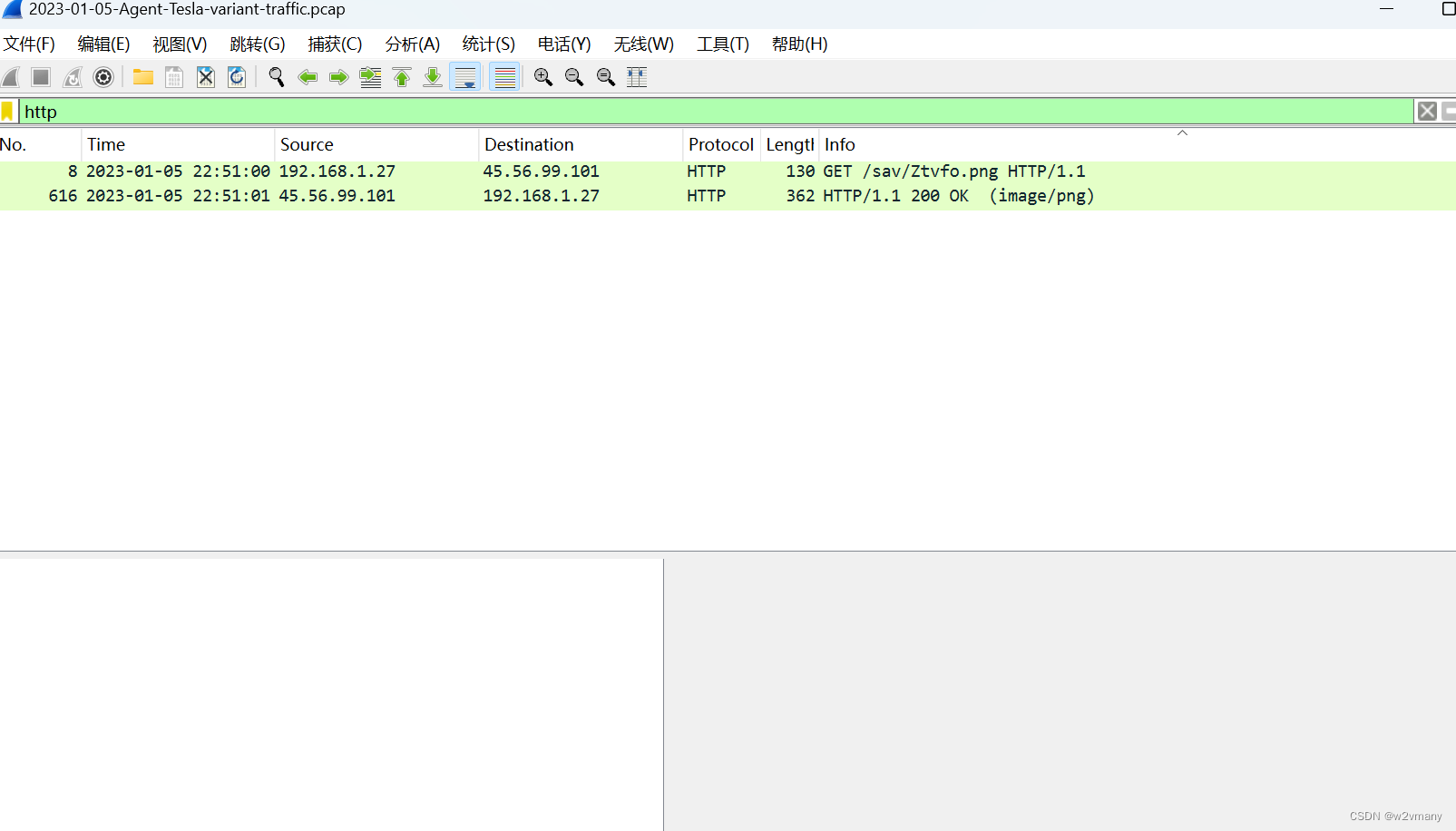The image size is (1456, 831).
Task: Open the 跳转(G) menu
Action: (258, 44)
